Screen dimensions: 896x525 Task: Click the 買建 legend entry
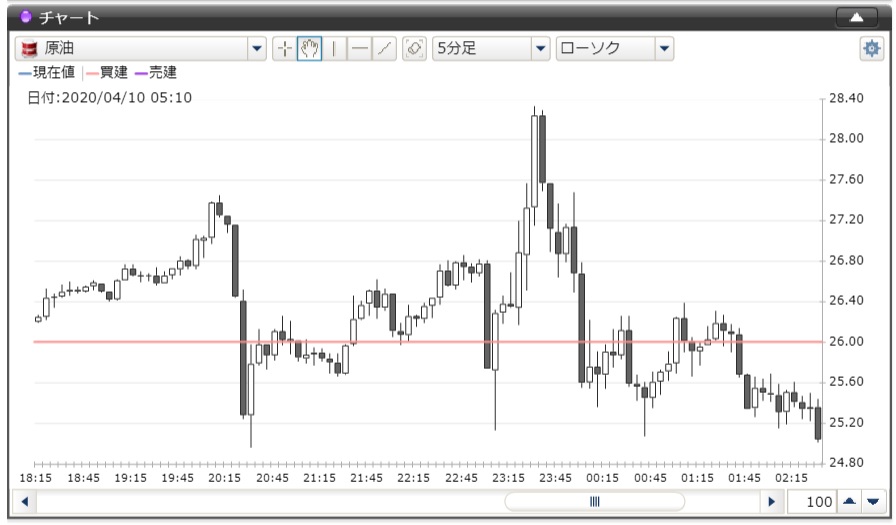(x=107, y=73)
